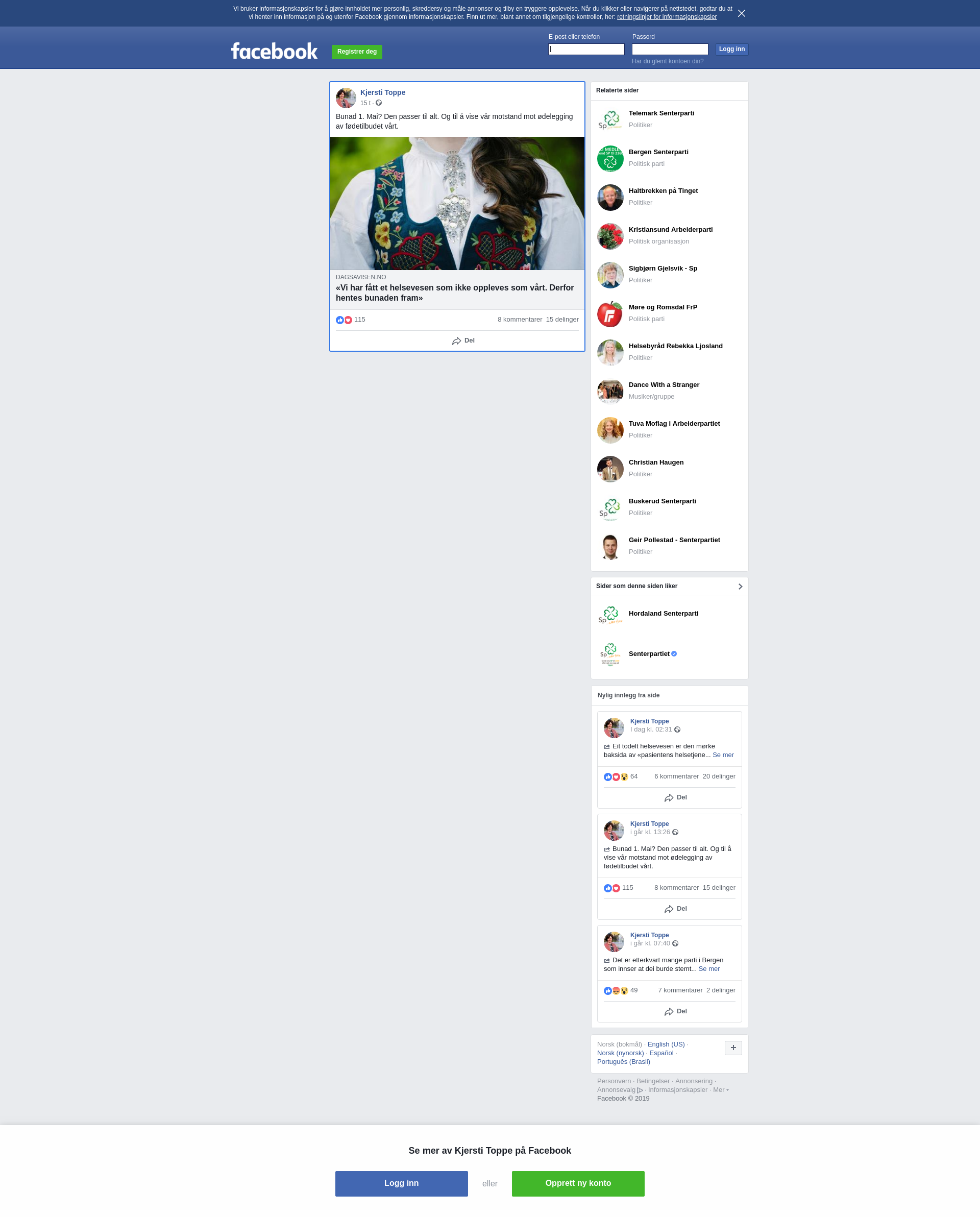Viewport: 980px width, 1217px height.
Task: Click Kjersti Toppe profile picture in main post
Action: [x=346, y=98]
